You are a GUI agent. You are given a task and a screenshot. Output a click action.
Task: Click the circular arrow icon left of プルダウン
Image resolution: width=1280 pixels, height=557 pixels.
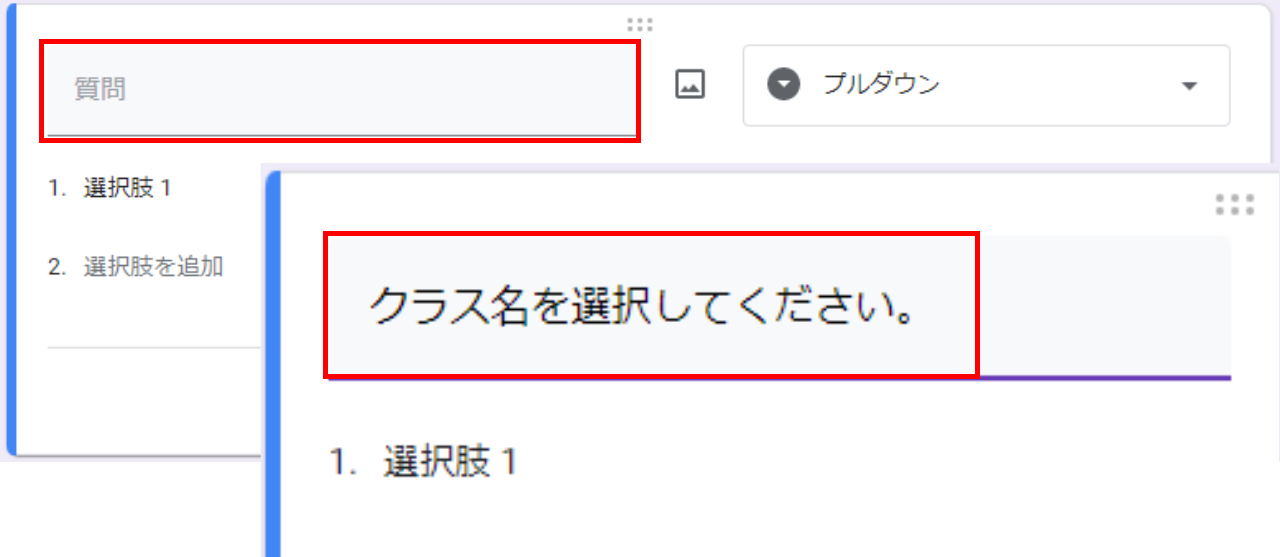pos(784,85)
